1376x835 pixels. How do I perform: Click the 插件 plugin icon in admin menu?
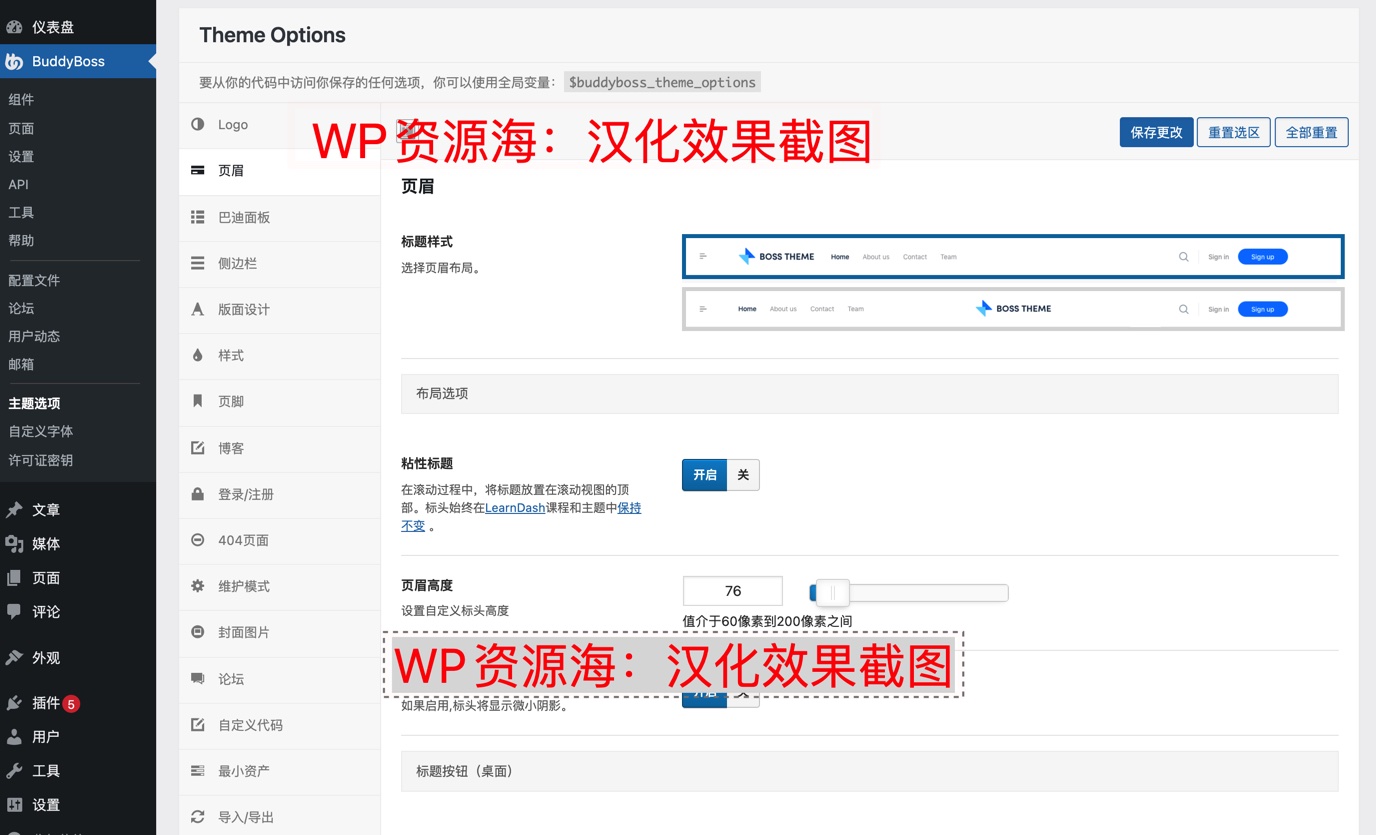14,703
